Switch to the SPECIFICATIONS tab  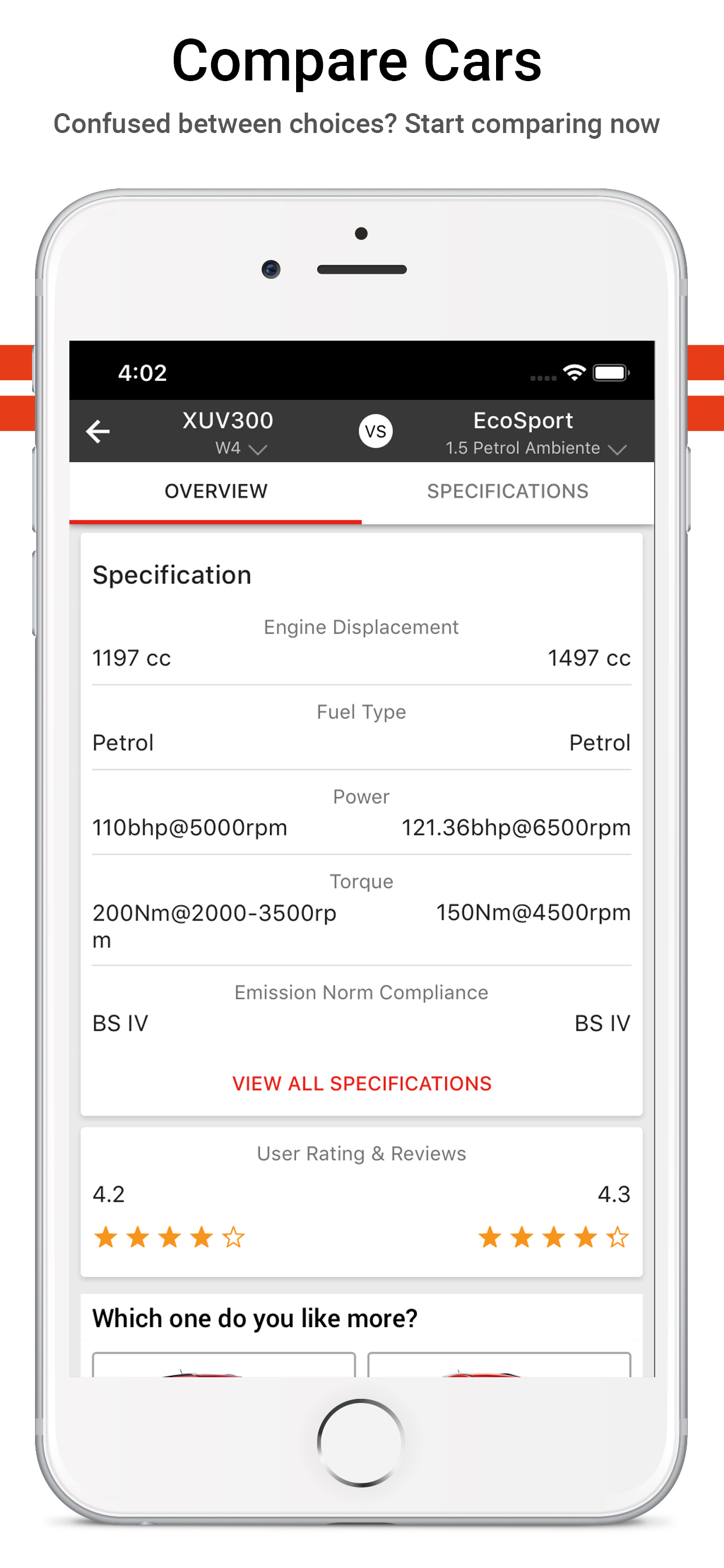[x=507, y=492]
